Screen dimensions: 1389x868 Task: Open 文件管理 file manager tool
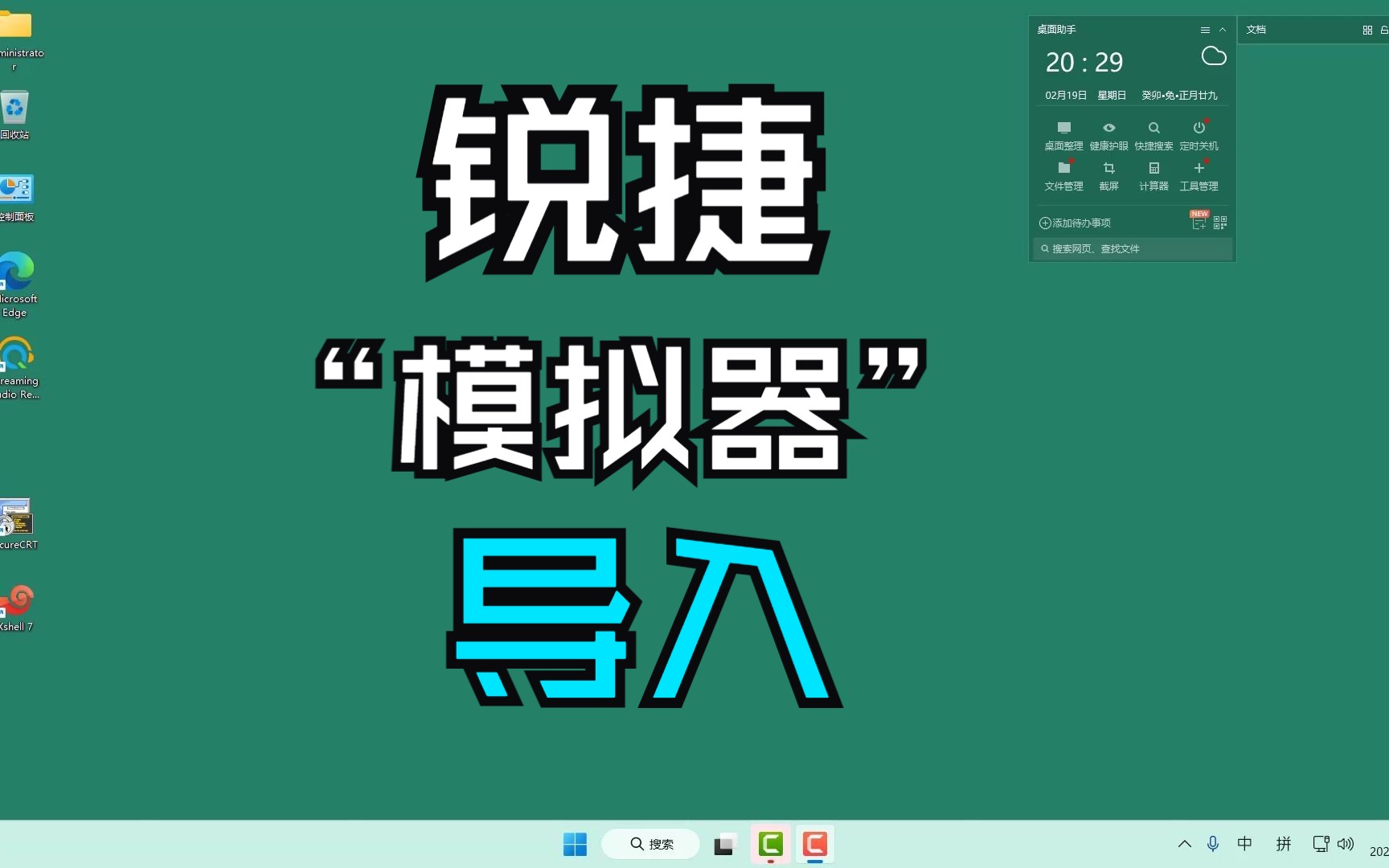click(1063, 176)
